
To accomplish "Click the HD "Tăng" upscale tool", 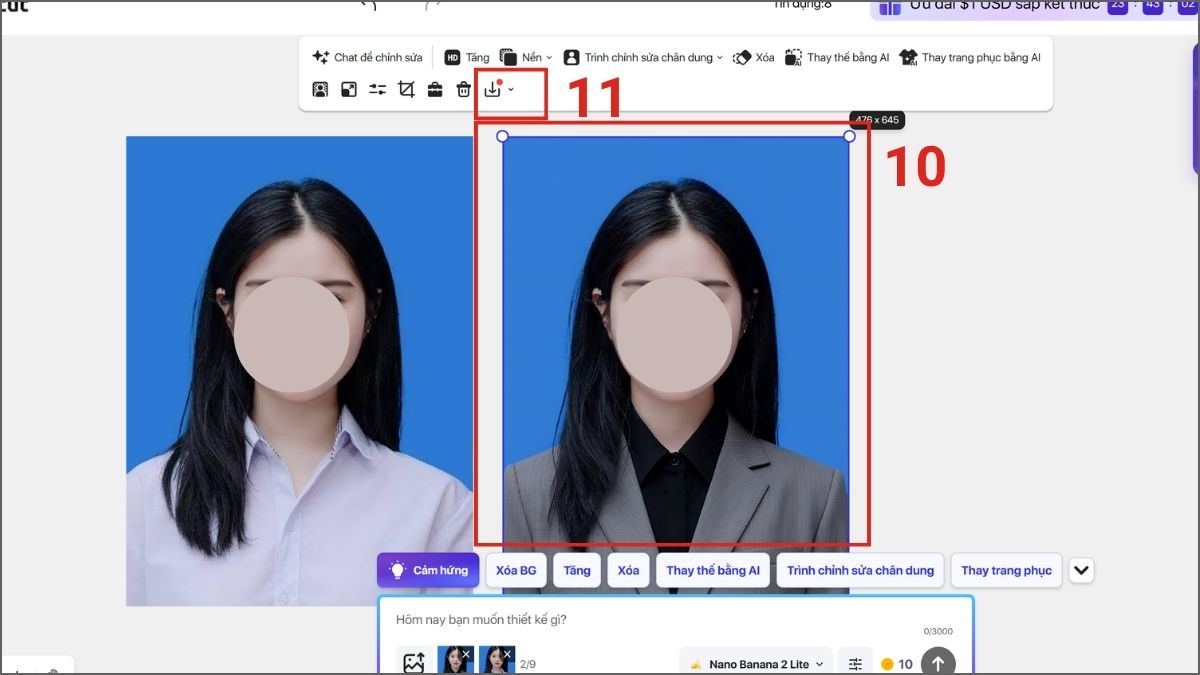I will coord(467,58).
